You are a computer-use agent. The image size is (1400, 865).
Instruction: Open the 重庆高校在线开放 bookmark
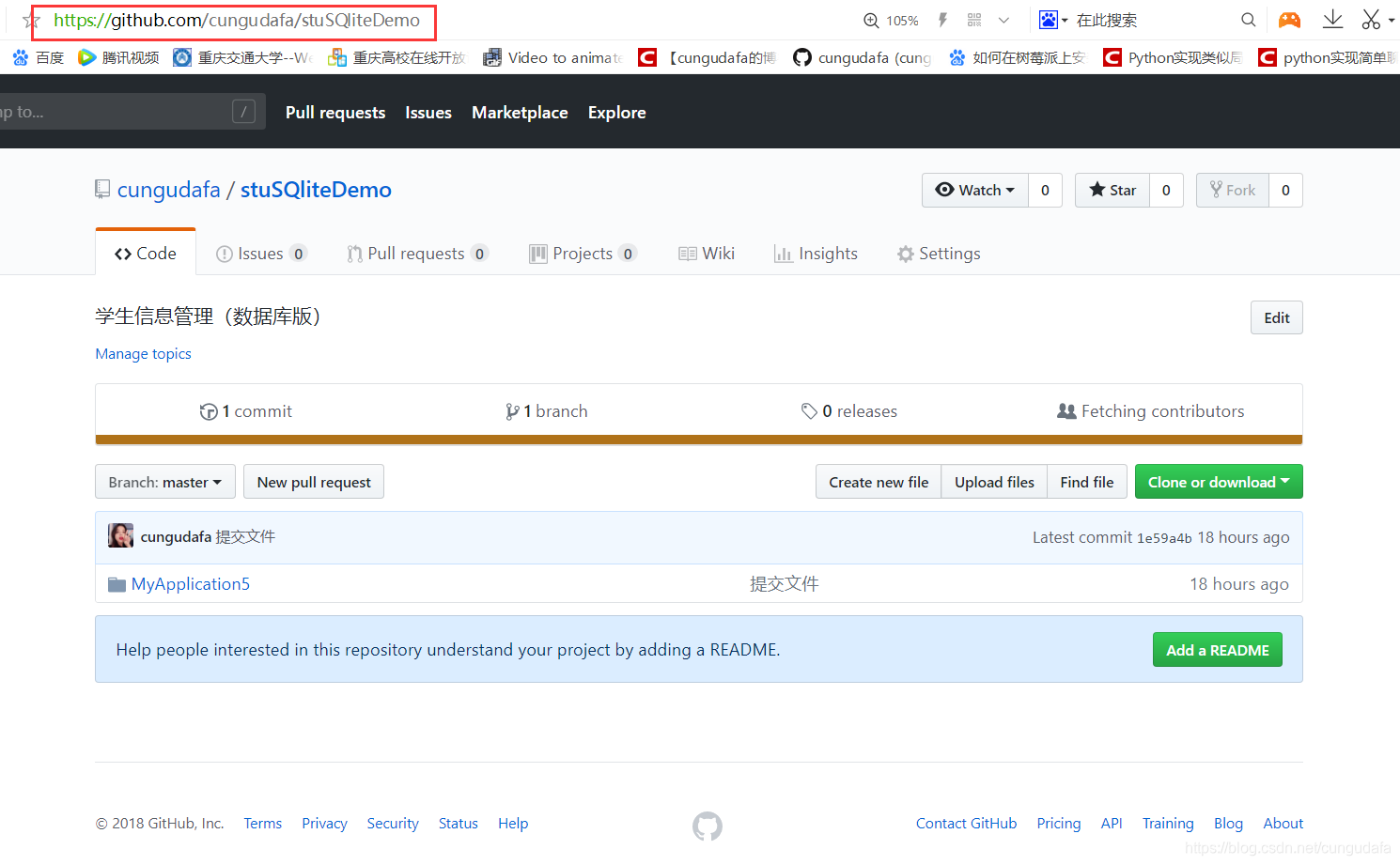coord(397,58)
